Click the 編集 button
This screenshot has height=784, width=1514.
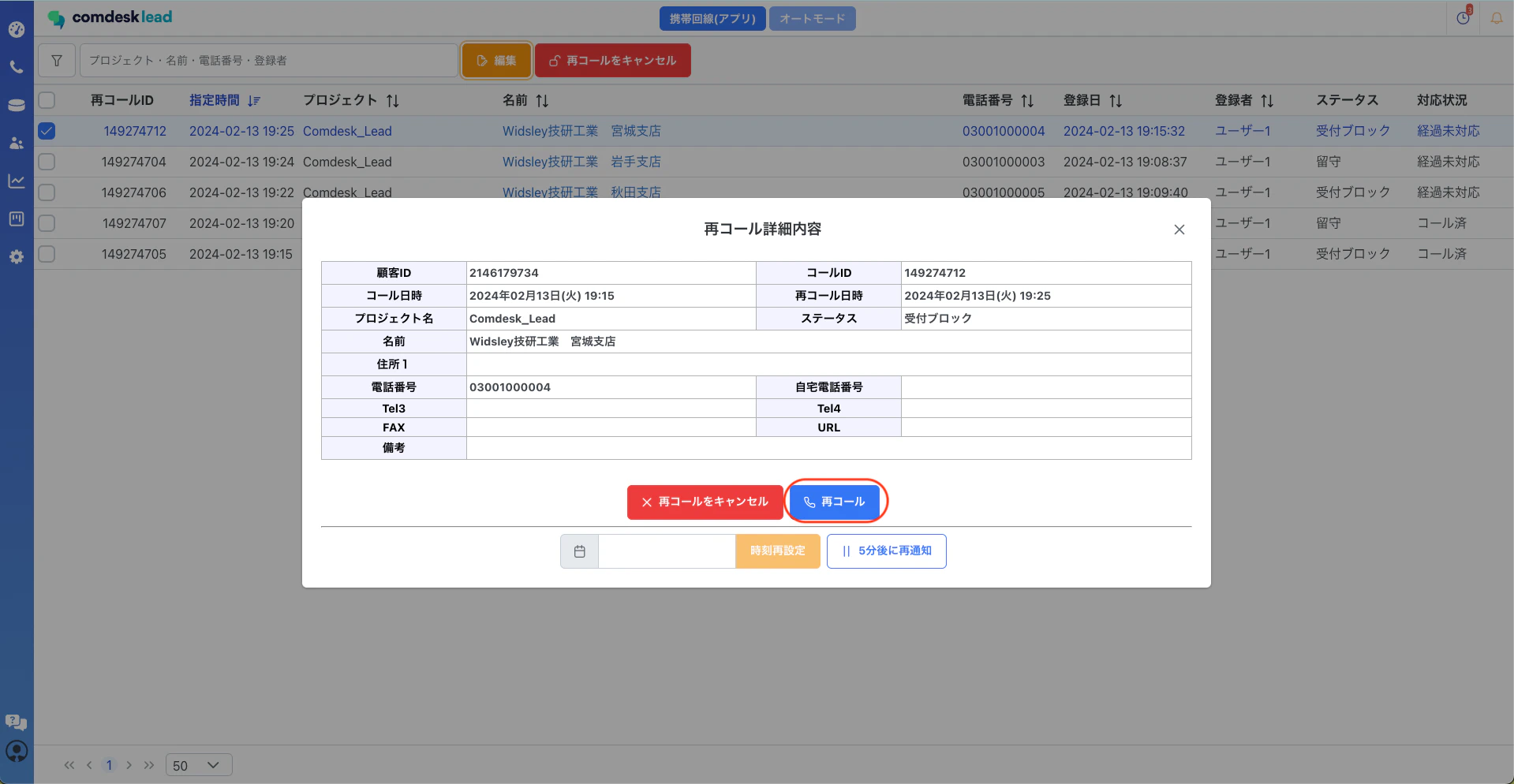[x=497, y=61]
